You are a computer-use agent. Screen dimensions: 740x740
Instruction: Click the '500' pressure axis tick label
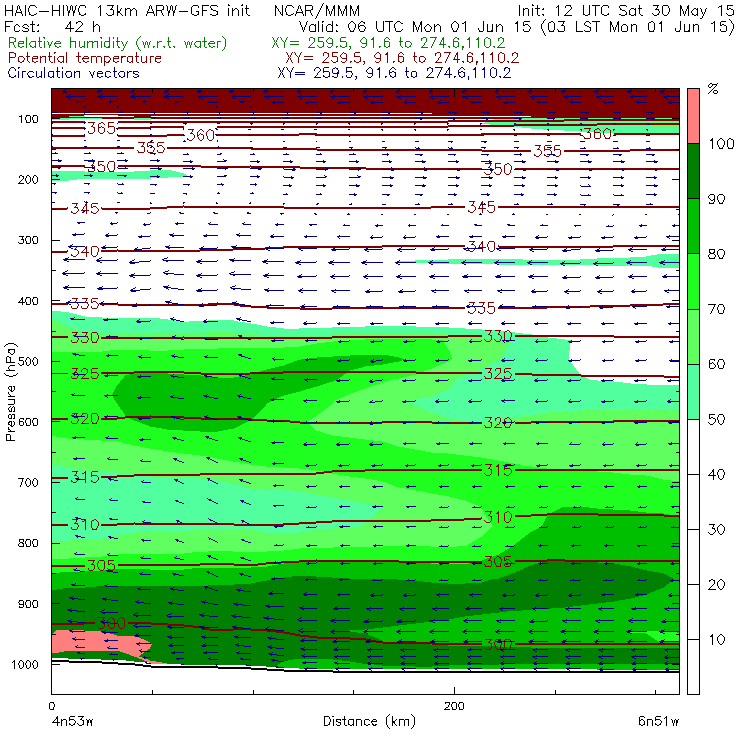(x=28, y=362)
